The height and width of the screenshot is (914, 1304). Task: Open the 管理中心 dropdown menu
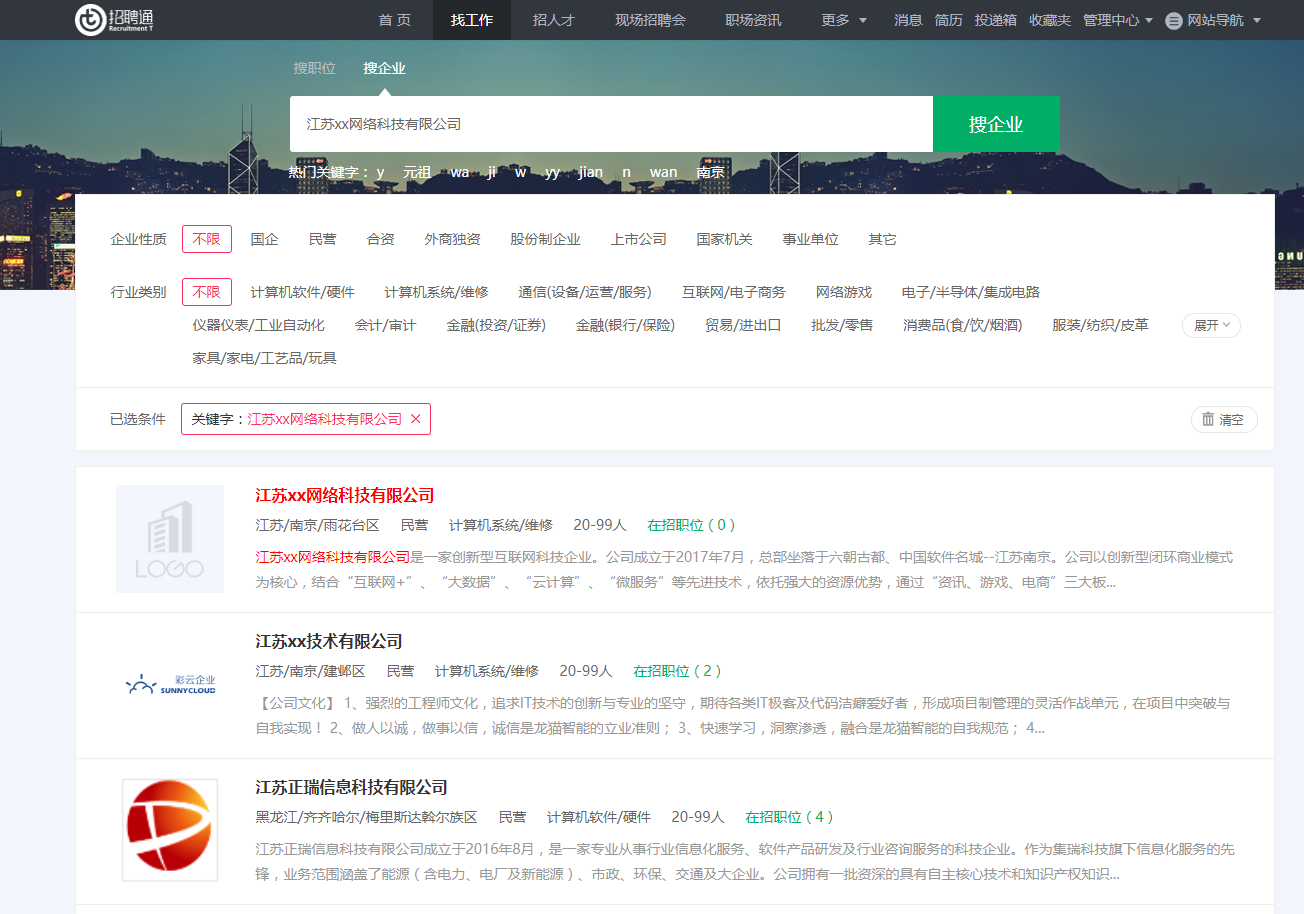1117,20
